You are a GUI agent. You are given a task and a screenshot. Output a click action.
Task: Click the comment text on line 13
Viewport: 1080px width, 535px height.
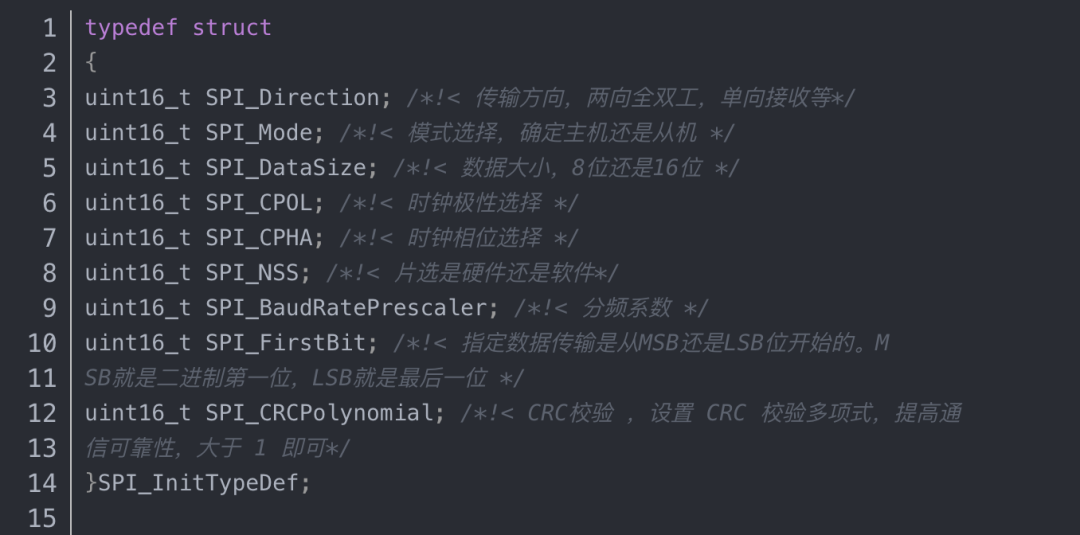pos(217,448)
